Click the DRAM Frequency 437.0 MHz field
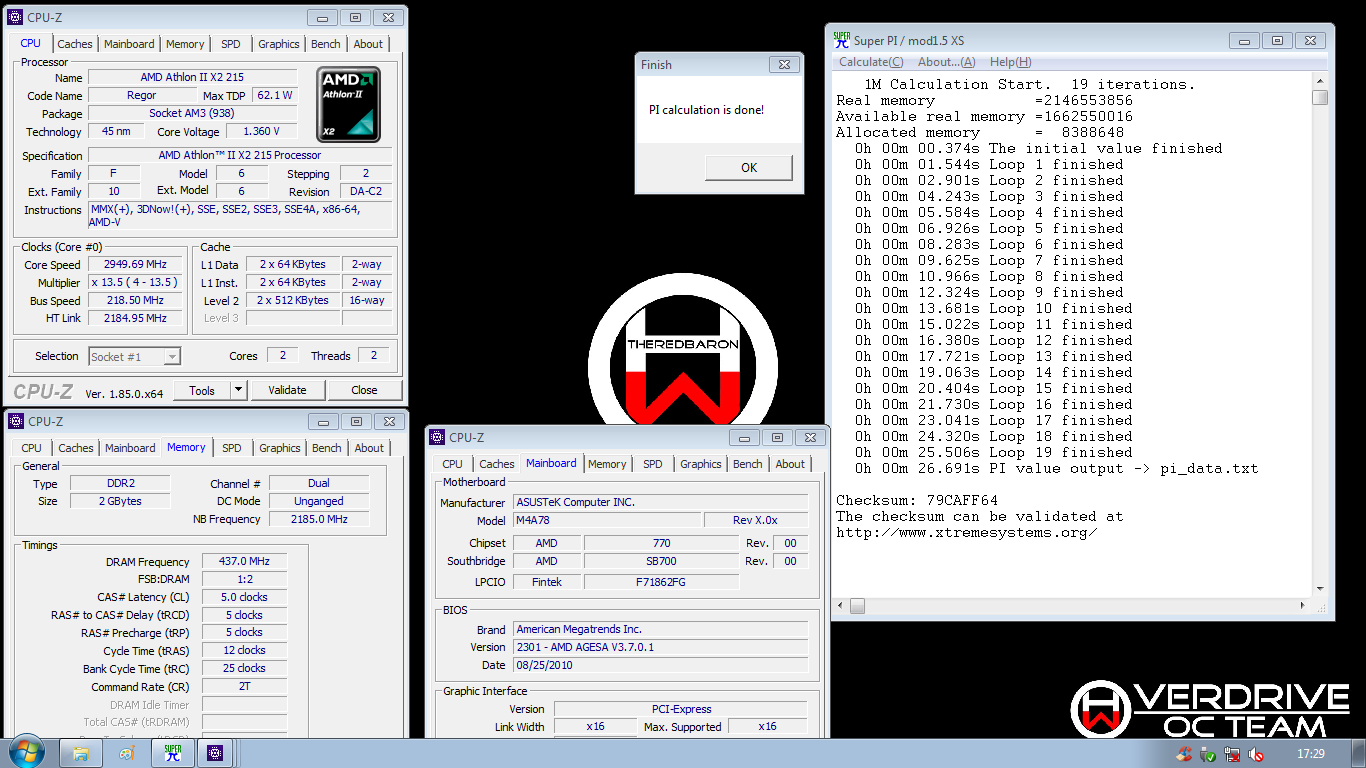 (x=244, y=561)
